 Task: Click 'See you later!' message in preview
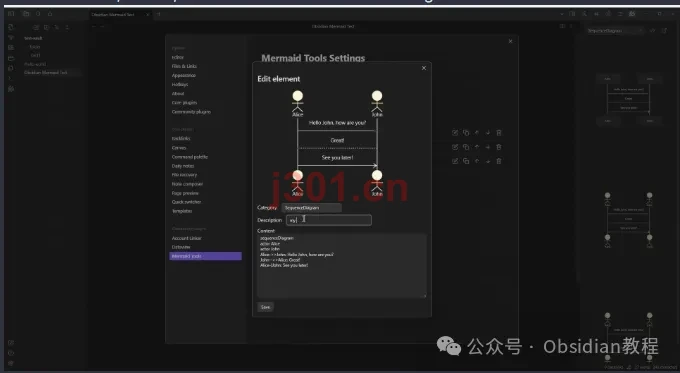tap(337, 158)
